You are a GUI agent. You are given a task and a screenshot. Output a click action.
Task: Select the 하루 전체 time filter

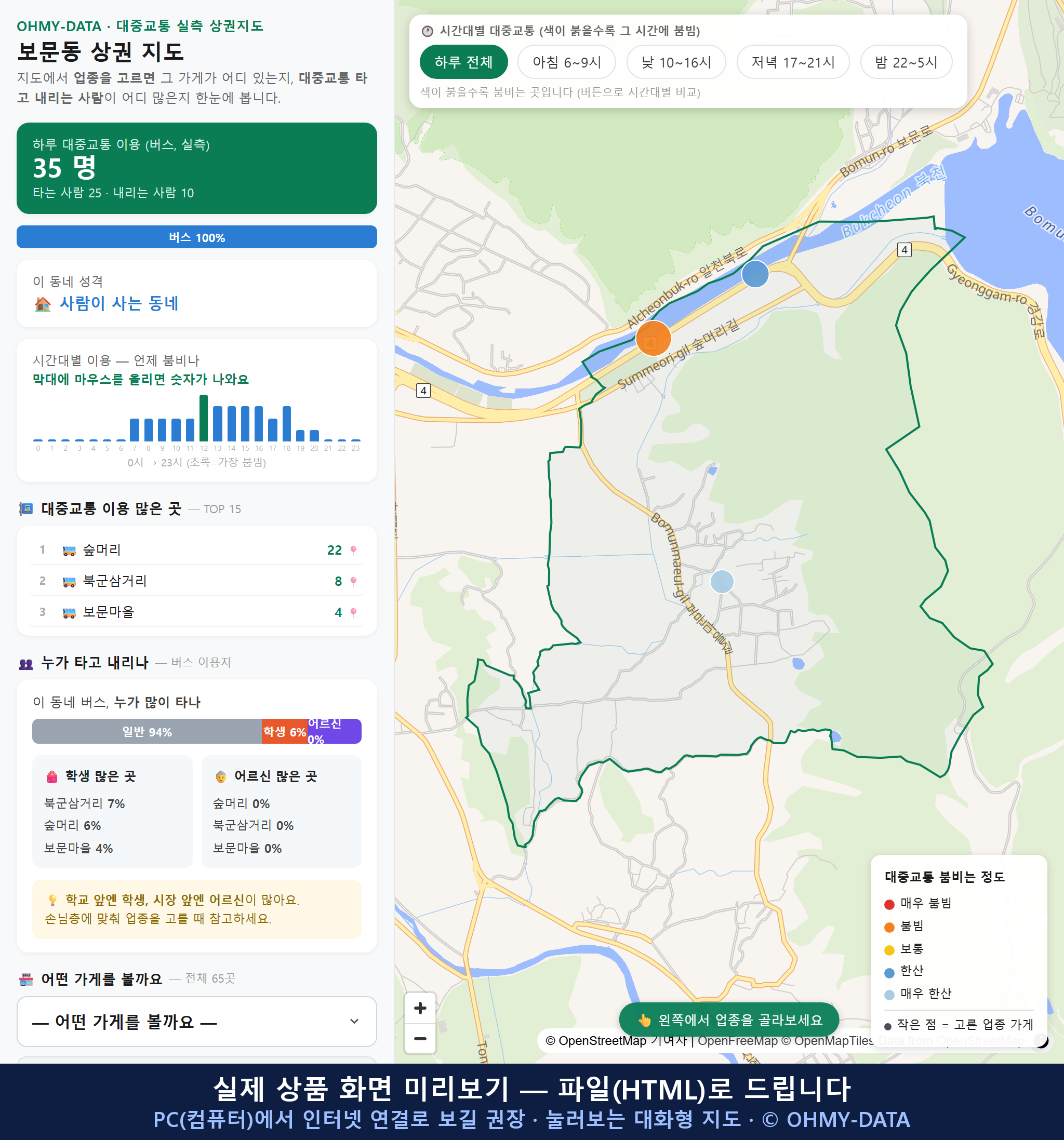463,62
